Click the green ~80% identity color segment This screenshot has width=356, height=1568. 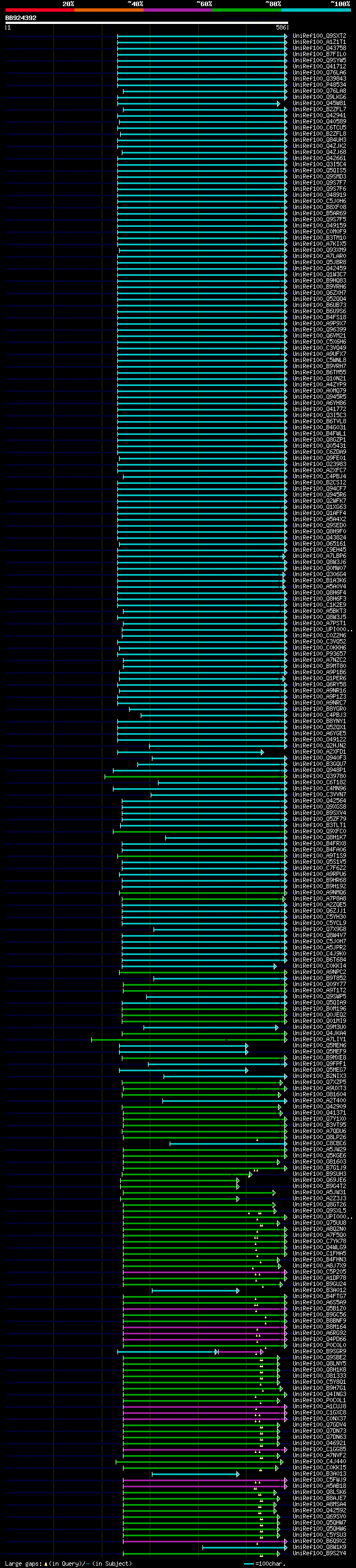247,10
